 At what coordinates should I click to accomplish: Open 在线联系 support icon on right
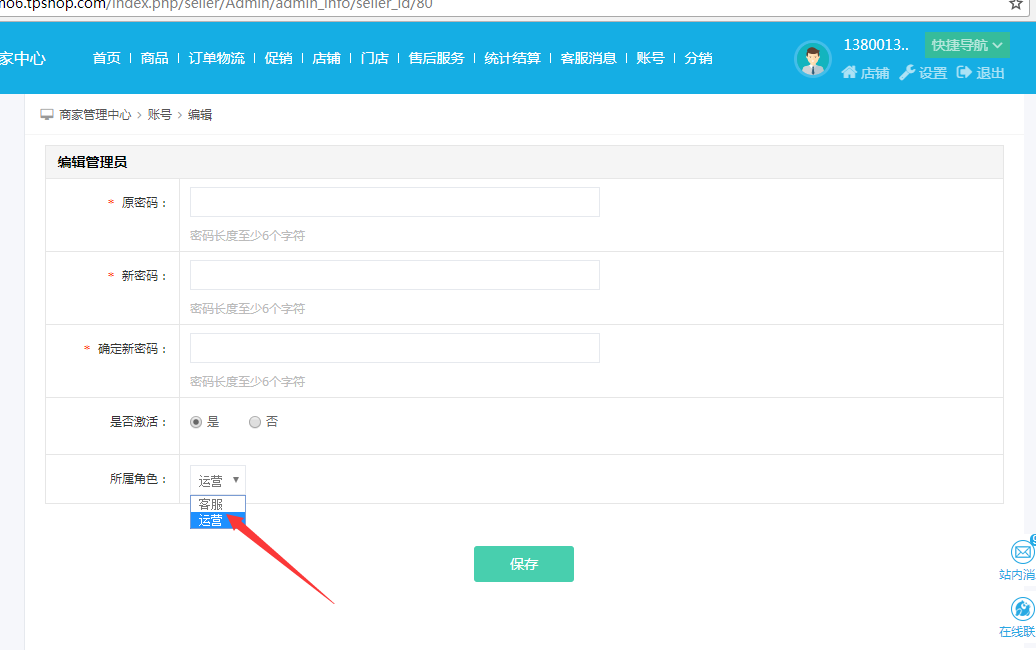pyautogui.click(x=1022, y=609)
